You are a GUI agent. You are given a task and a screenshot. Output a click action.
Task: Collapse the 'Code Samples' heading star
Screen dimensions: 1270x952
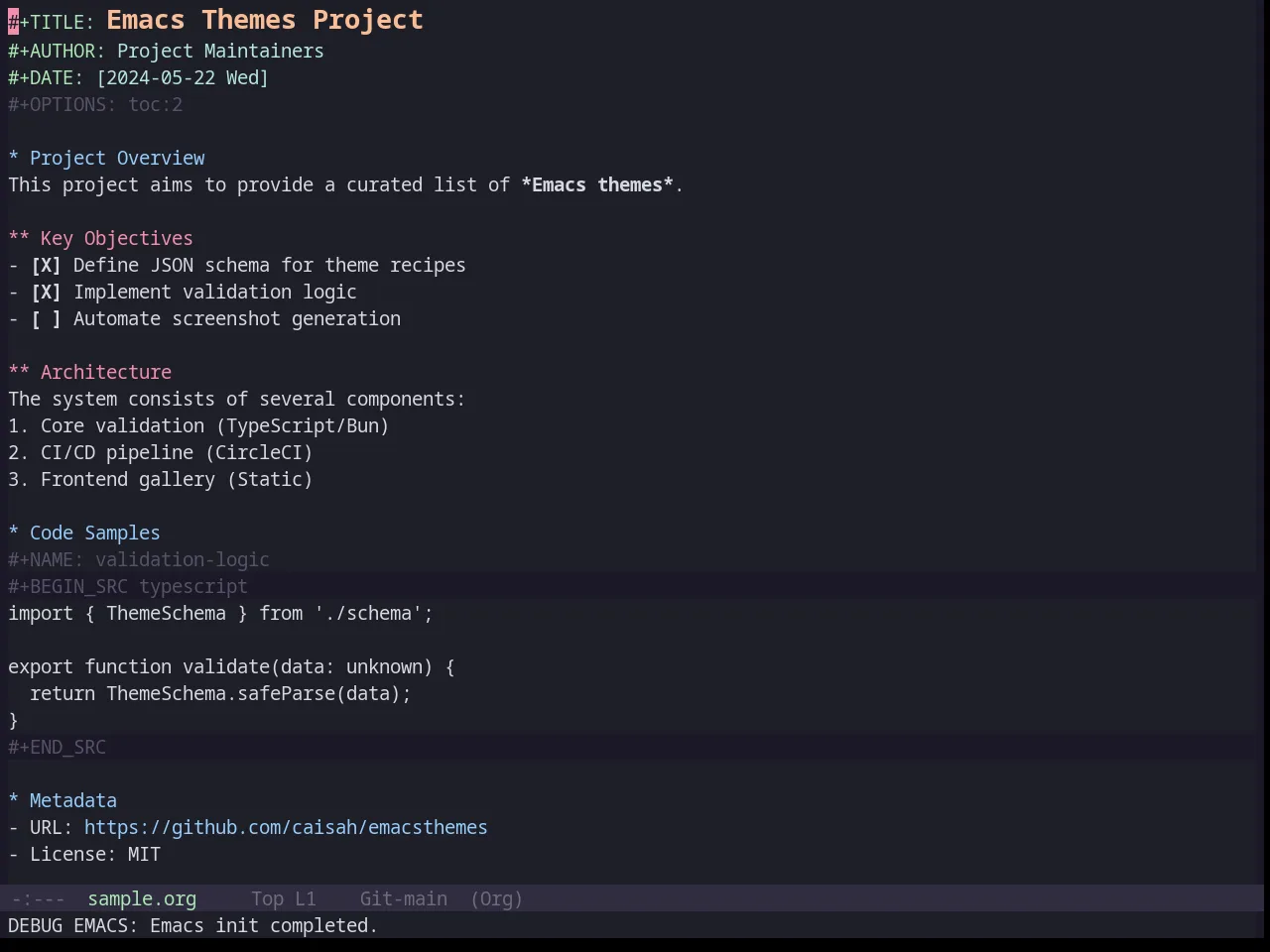pyautogui.click(x=14, y=533)
